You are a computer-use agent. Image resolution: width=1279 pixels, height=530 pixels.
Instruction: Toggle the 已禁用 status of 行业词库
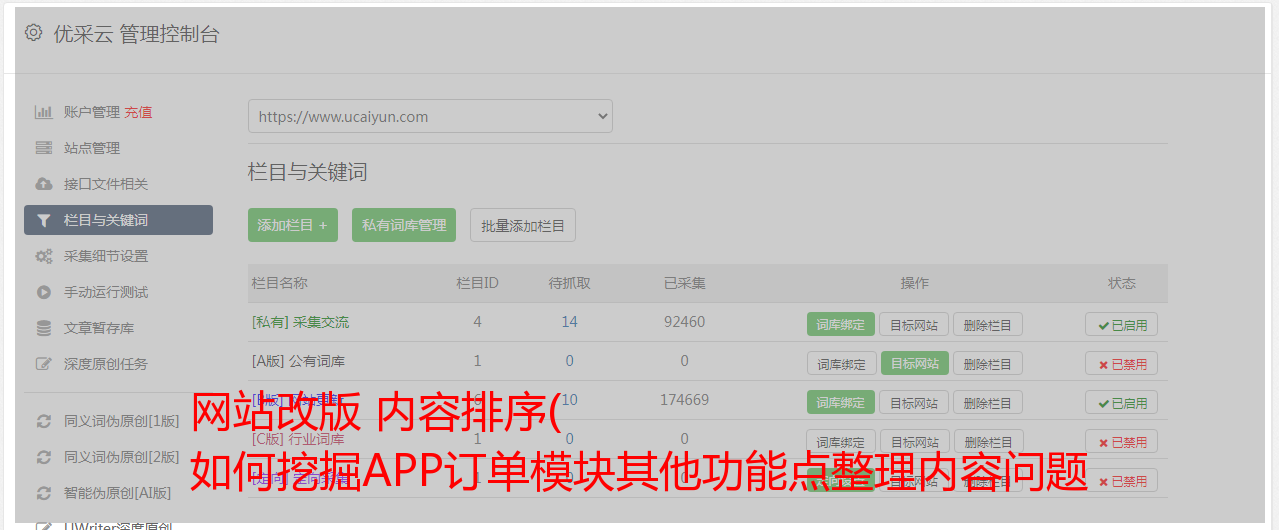click(x=1121, y=441)
